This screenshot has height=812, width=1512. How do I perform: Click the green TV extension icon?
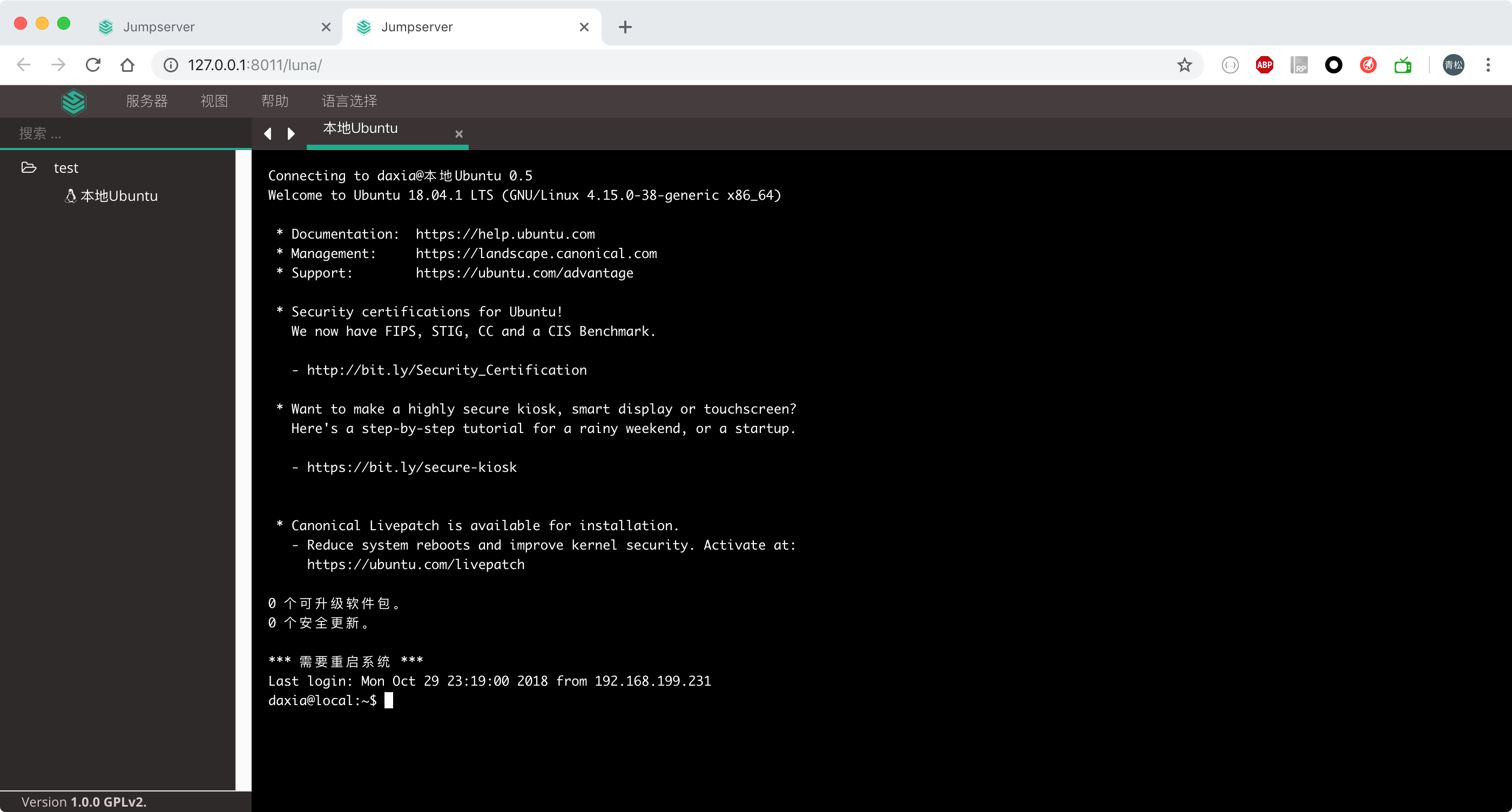click(x=1403, y=65)
